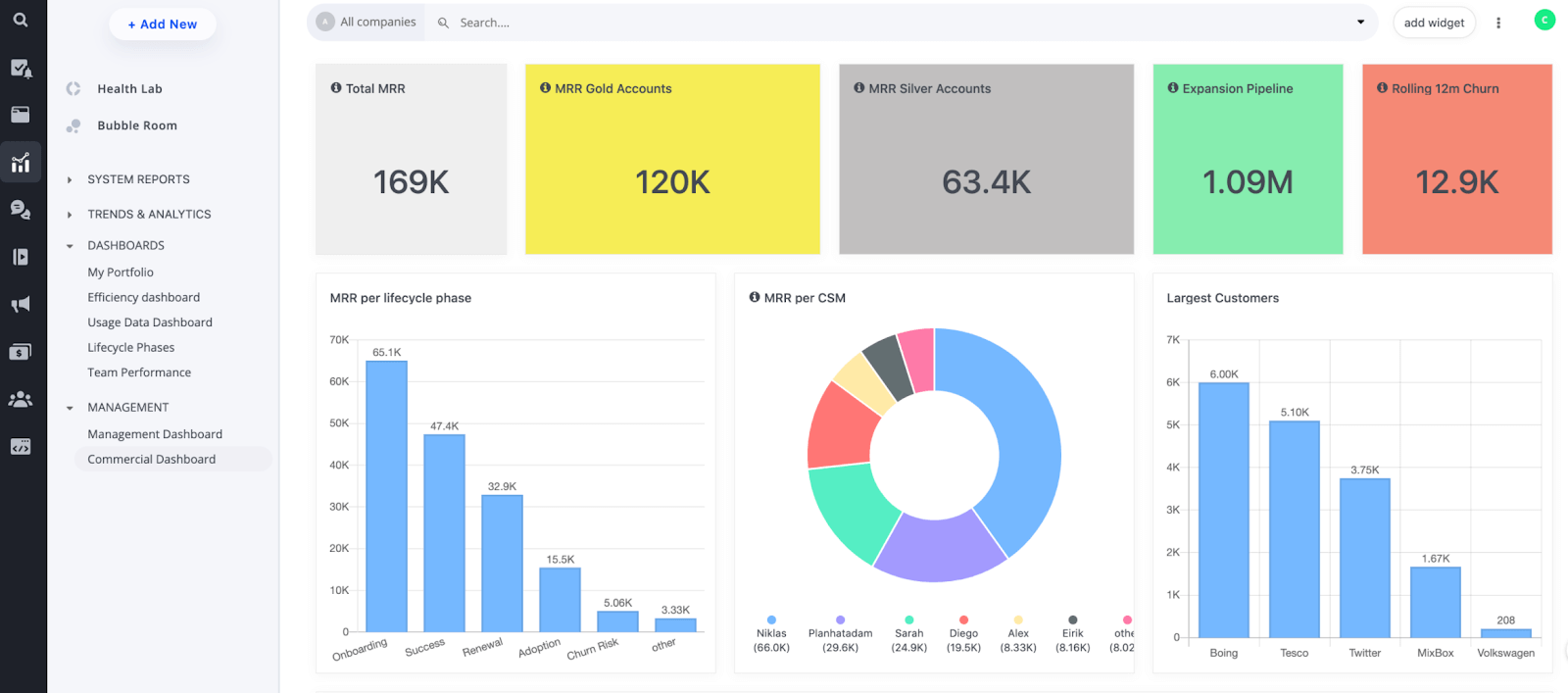Expand the TRENDS & ANALYTICS section

(149, 214)
